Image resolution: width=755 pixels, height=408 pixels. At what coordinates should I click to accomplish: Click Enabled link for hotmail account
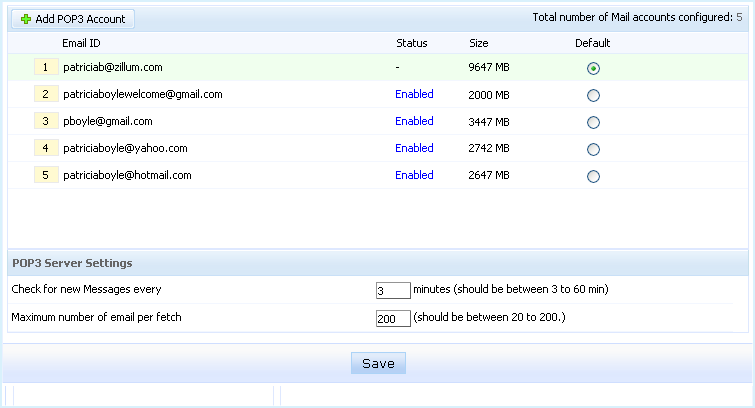pos(414,175)
